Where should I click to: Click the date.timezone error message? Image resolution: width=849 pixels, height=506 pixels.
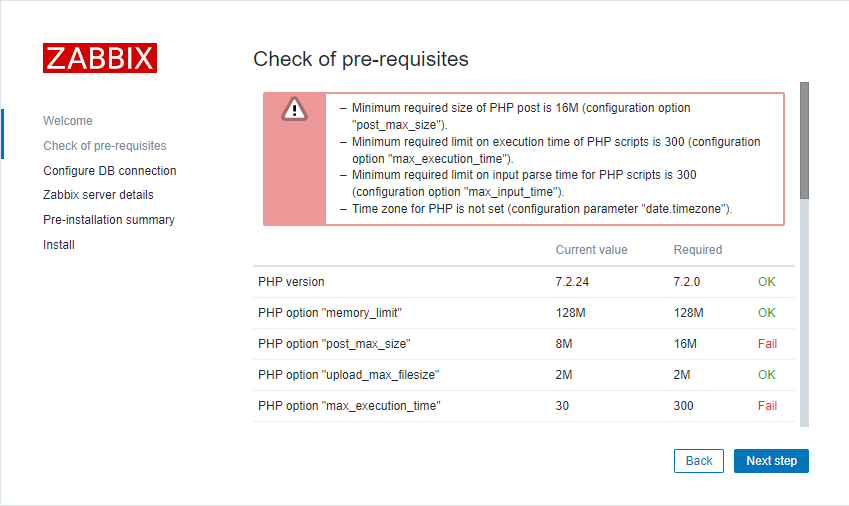pos(541,209)
